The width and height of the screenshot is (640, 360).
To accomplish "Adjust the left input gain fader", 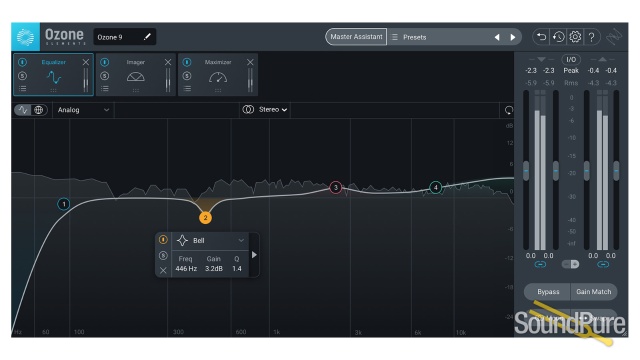I will click(x=526, y=171).
